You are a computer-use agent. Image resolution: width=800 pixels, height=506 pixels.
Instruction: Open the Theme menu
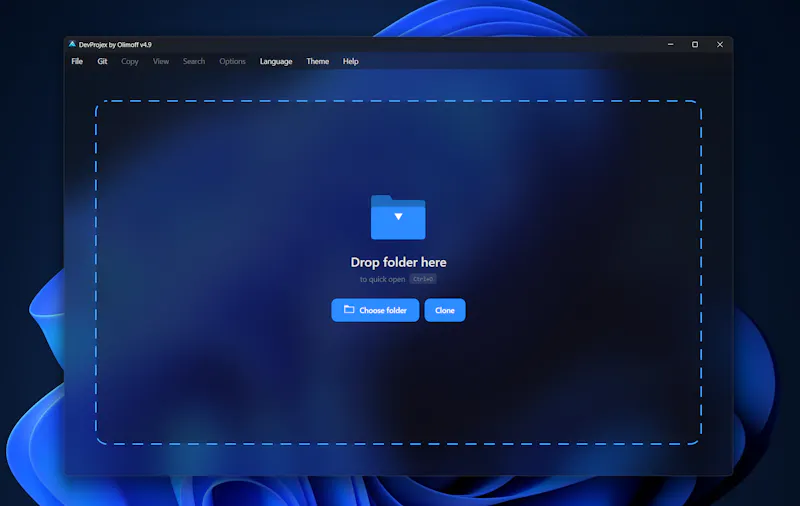(x=317, y=61)
